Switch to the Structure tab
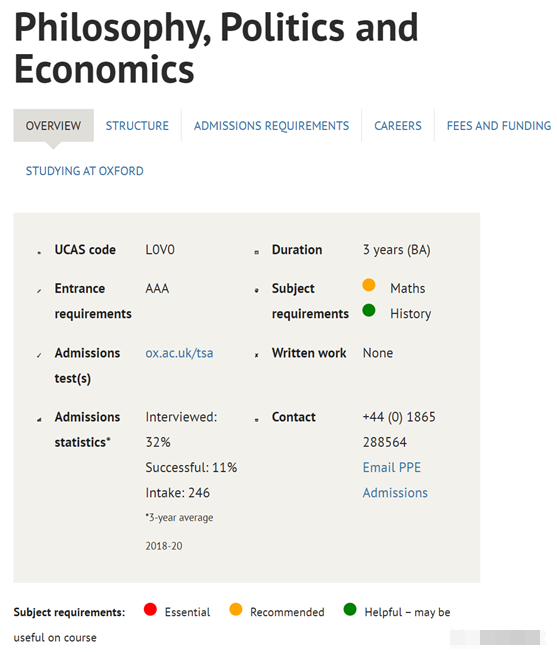 (137, 126)
